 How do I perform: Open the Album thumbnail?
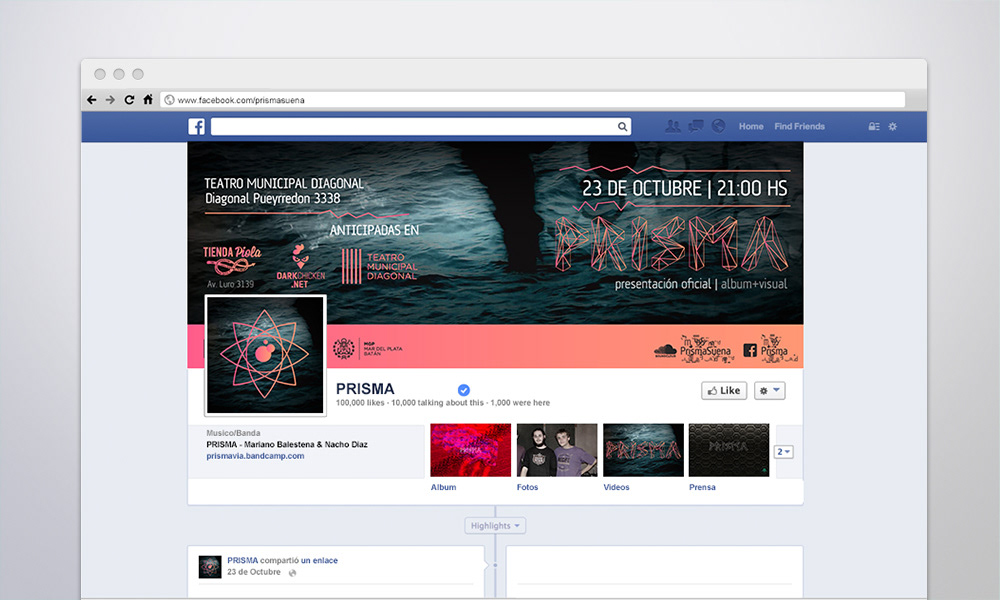471,450
